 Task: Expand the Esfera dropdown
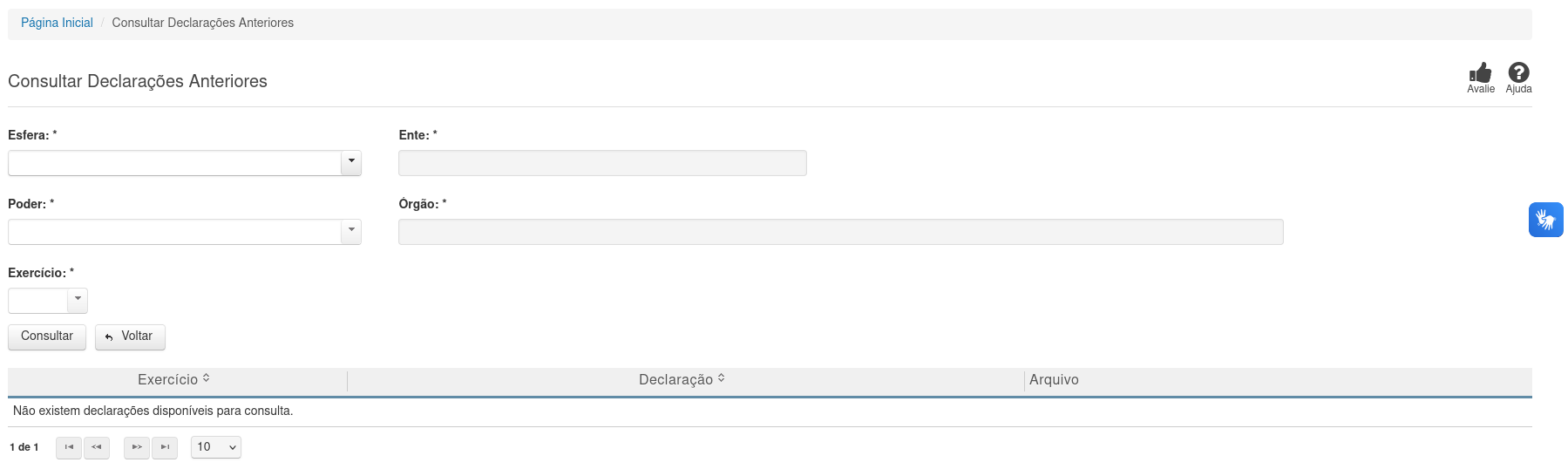pos(351,163)
